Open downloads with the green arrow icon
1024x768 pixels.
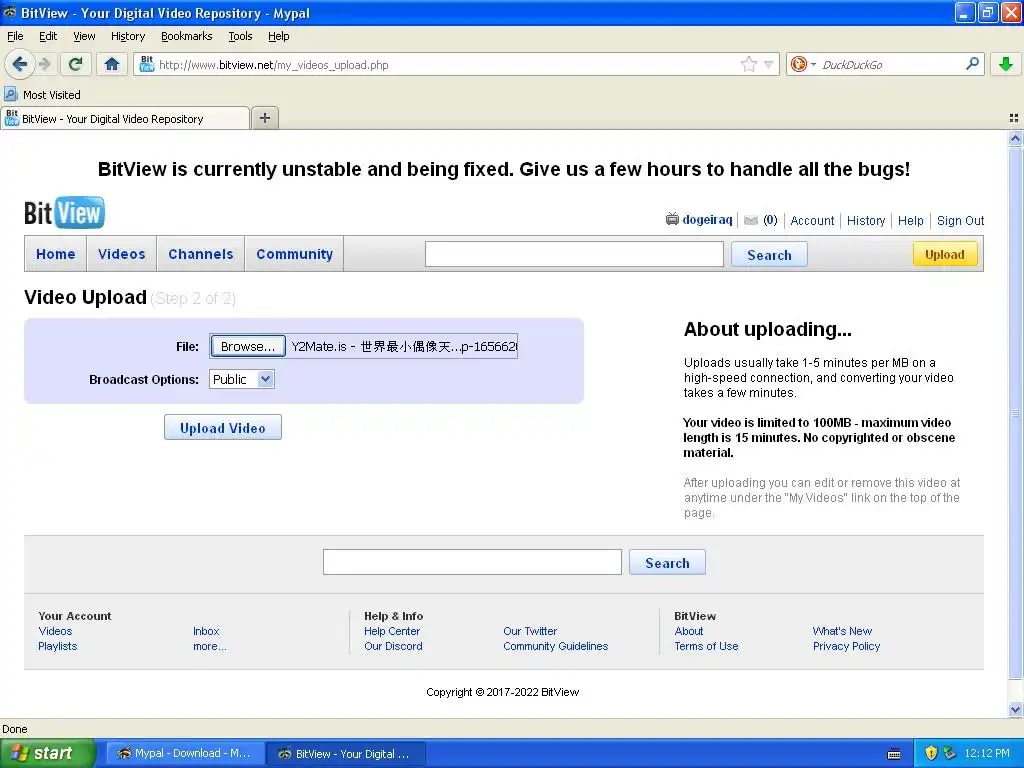coord(1006,64)
